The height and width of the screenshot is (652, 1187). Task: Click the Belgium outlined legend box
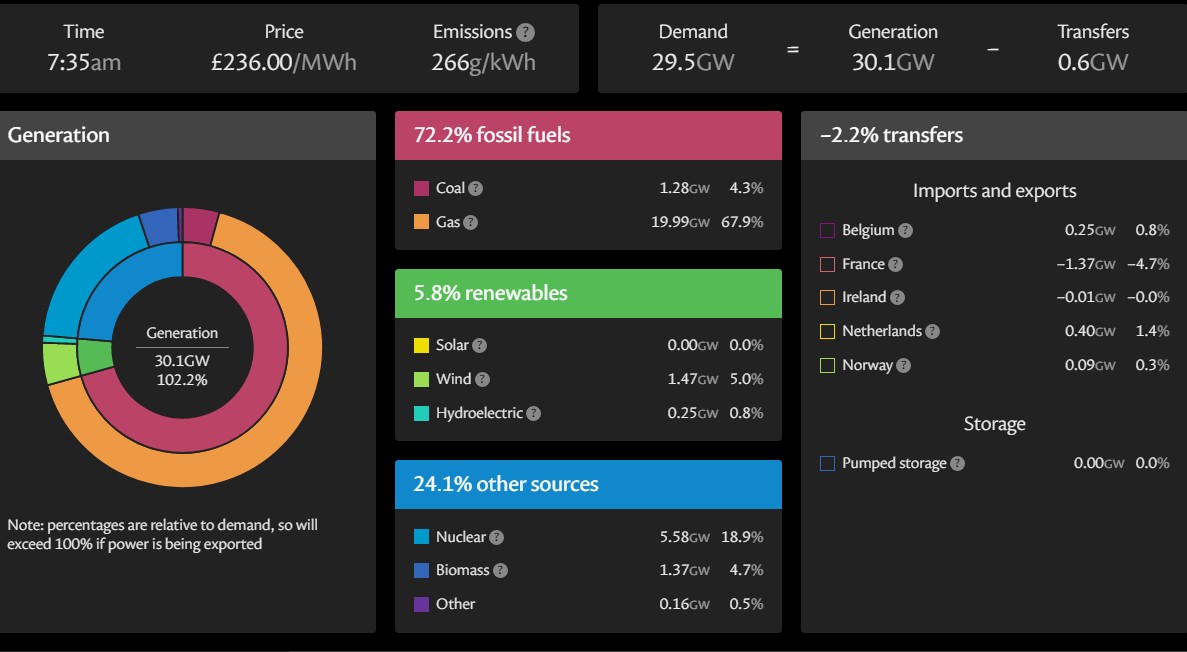pos(827,230)
